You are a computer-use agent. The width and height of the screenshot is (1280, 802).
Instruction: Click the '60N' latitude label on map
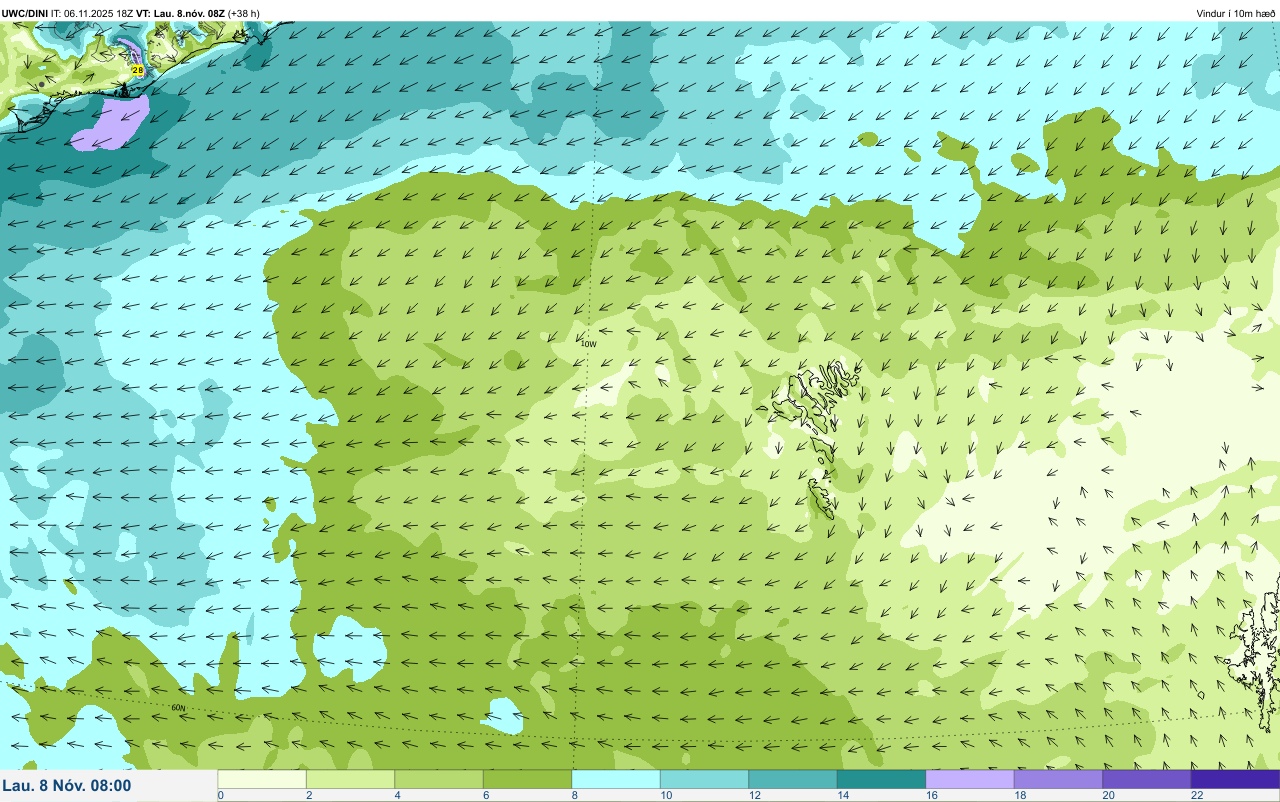click(179, 708)
